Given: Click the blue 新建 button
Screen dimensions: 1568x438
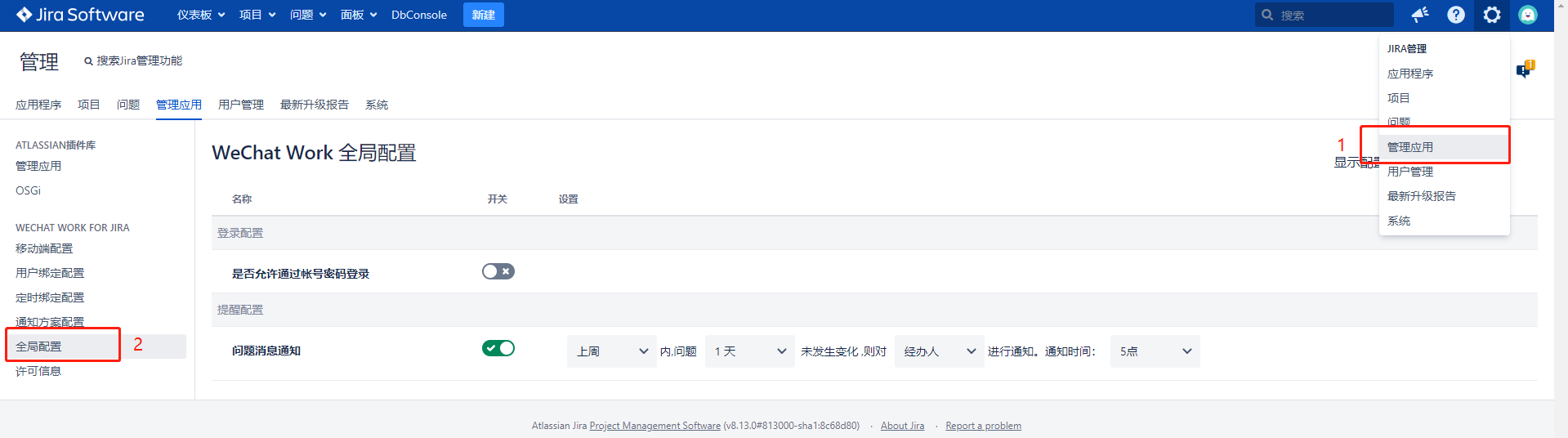Looking at the screenshot, I should pyautogui.click(x=483, y=15).
